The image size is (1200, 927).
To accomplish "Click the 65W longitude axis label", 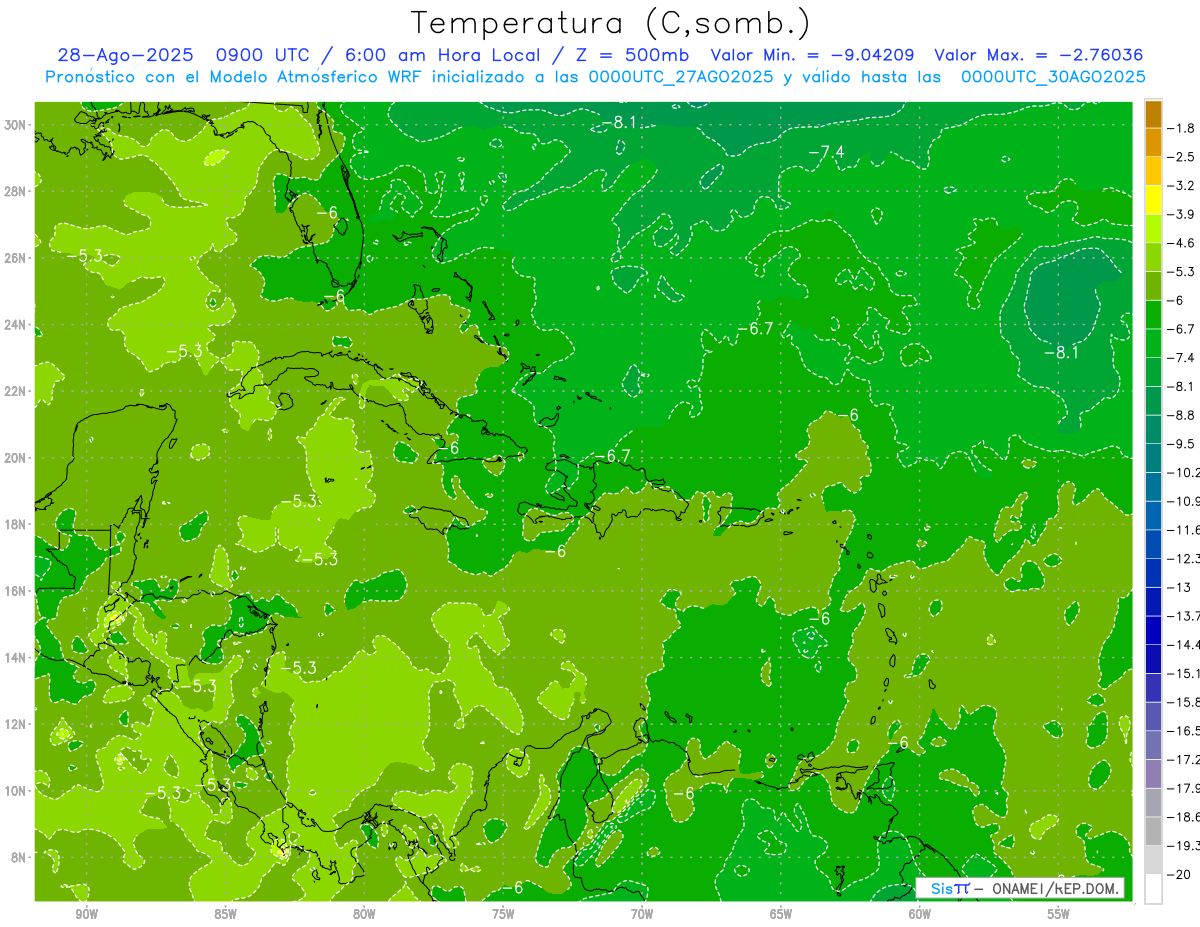I will pos(781,914).
